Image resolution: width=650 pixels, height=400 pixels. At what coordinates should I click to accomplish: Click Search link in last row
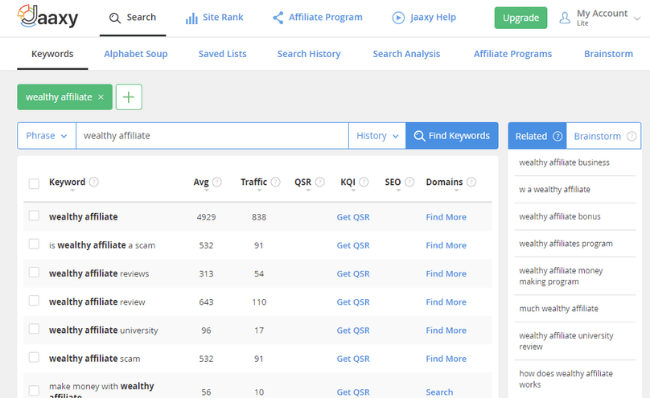point(439,392)
